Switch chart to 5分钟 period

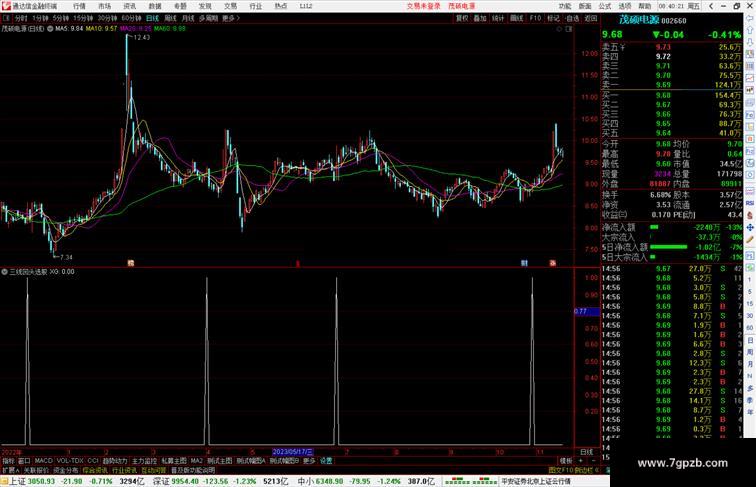61,18
